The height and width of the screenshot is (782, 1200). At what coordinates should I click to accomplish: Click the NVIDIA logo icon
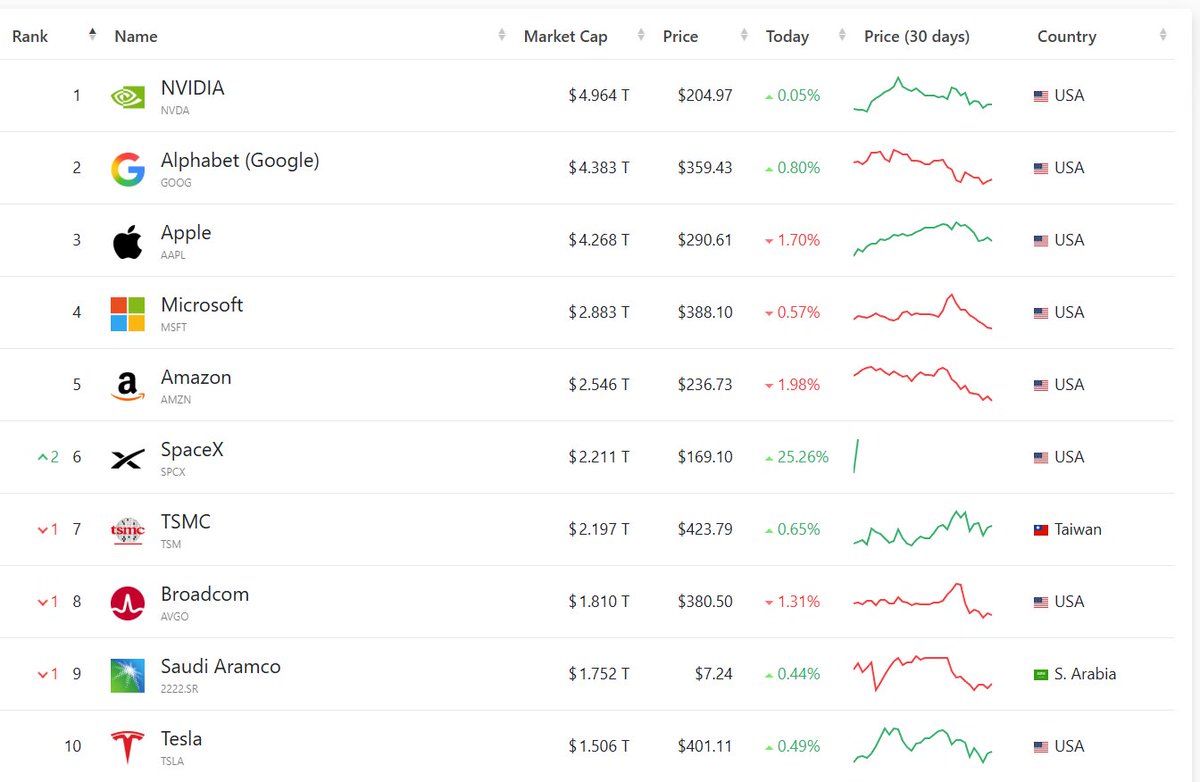pos(127,97)
